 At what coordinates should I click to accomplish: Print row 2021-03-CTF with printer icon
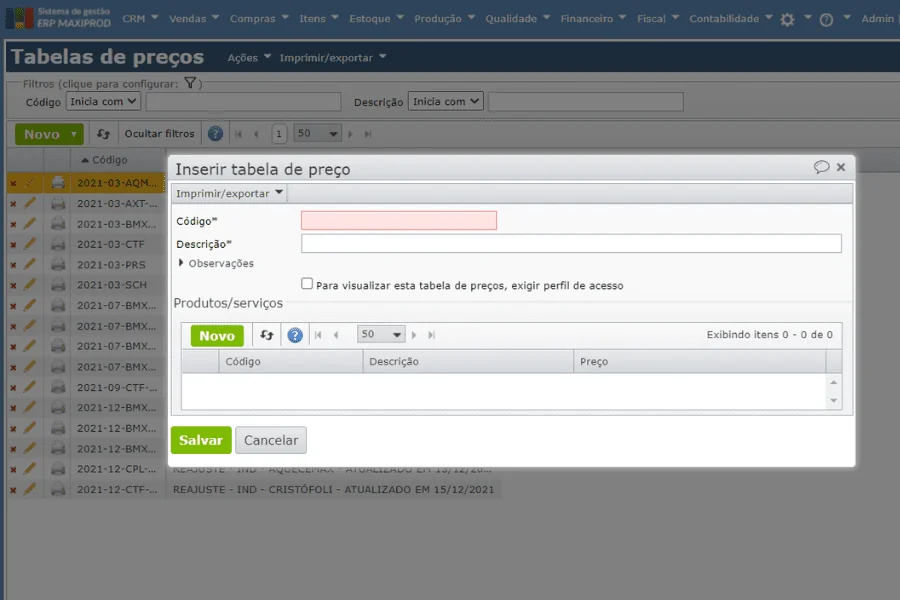point(58,244)
